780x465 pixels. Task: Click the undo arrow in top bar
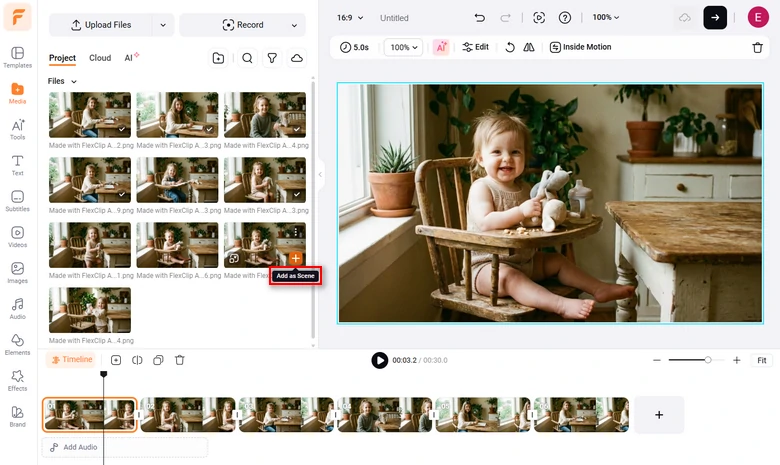[x=480, y=18]
